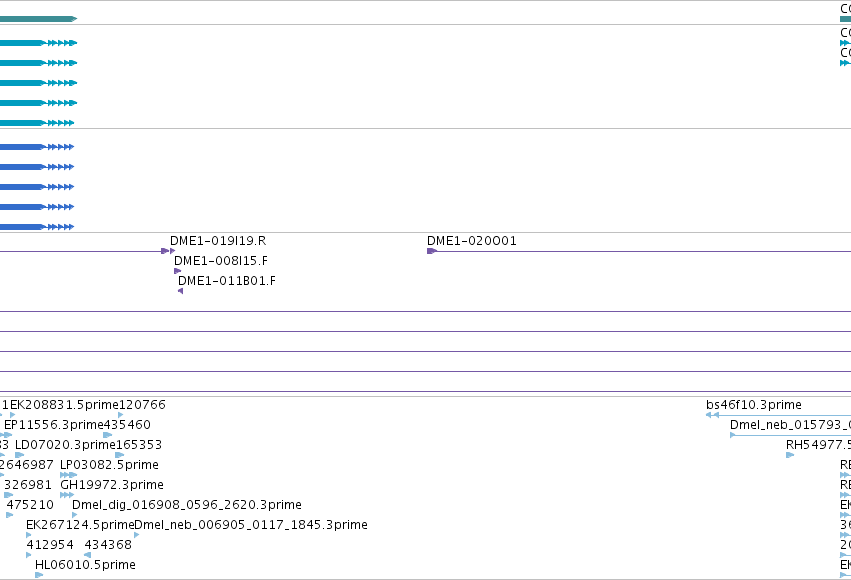
Task: Click the arrow glyph under DME1-019I19.R
Action: (173, 251)
